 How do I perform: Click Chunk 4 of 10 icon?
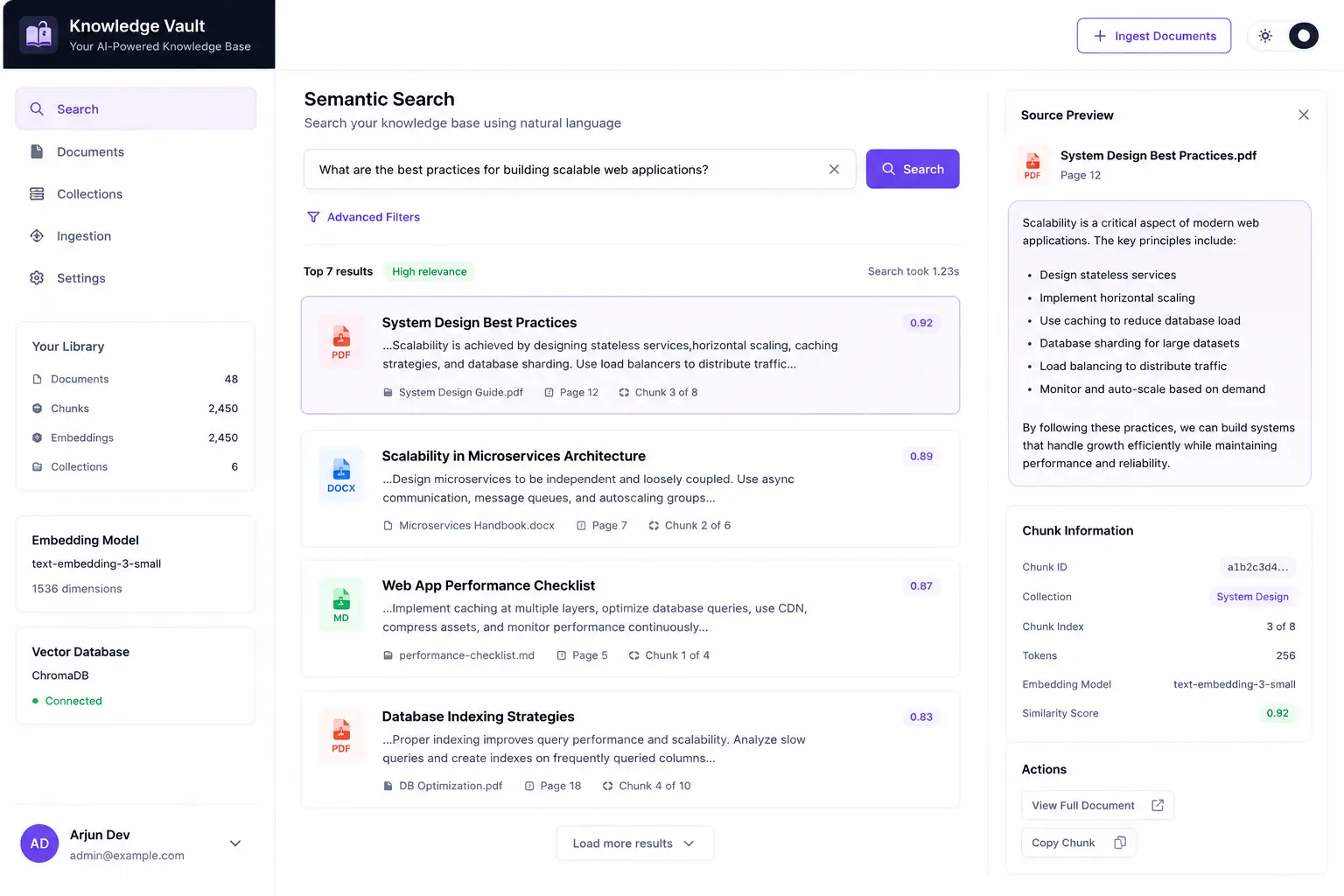(607, 786)
